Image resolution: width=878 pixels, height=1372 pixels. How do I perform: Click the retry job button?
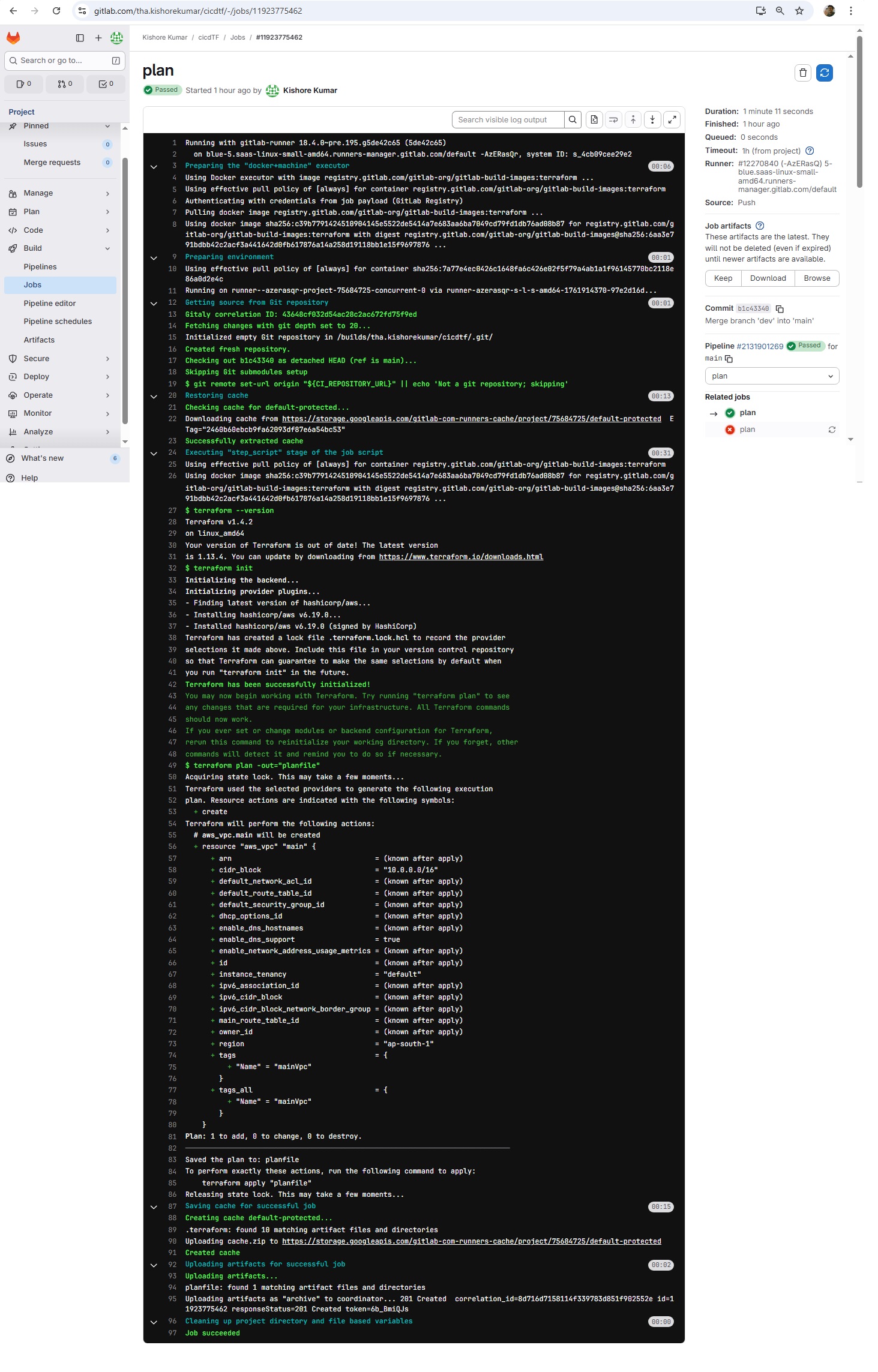tap(824, 73)
